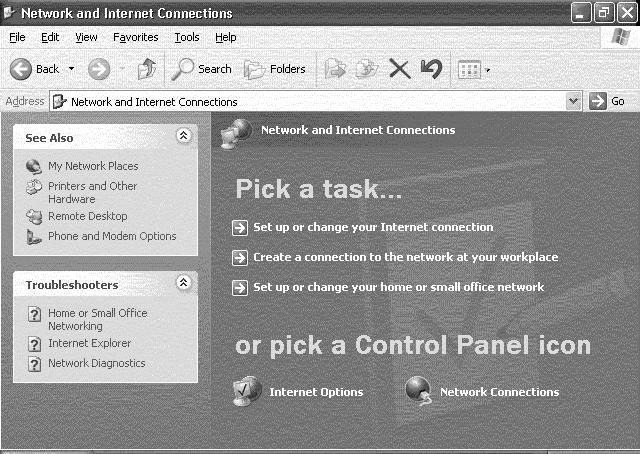Click Set up home or small office network
Viewport: 640px width, 454px height.
tap(398, 287)
